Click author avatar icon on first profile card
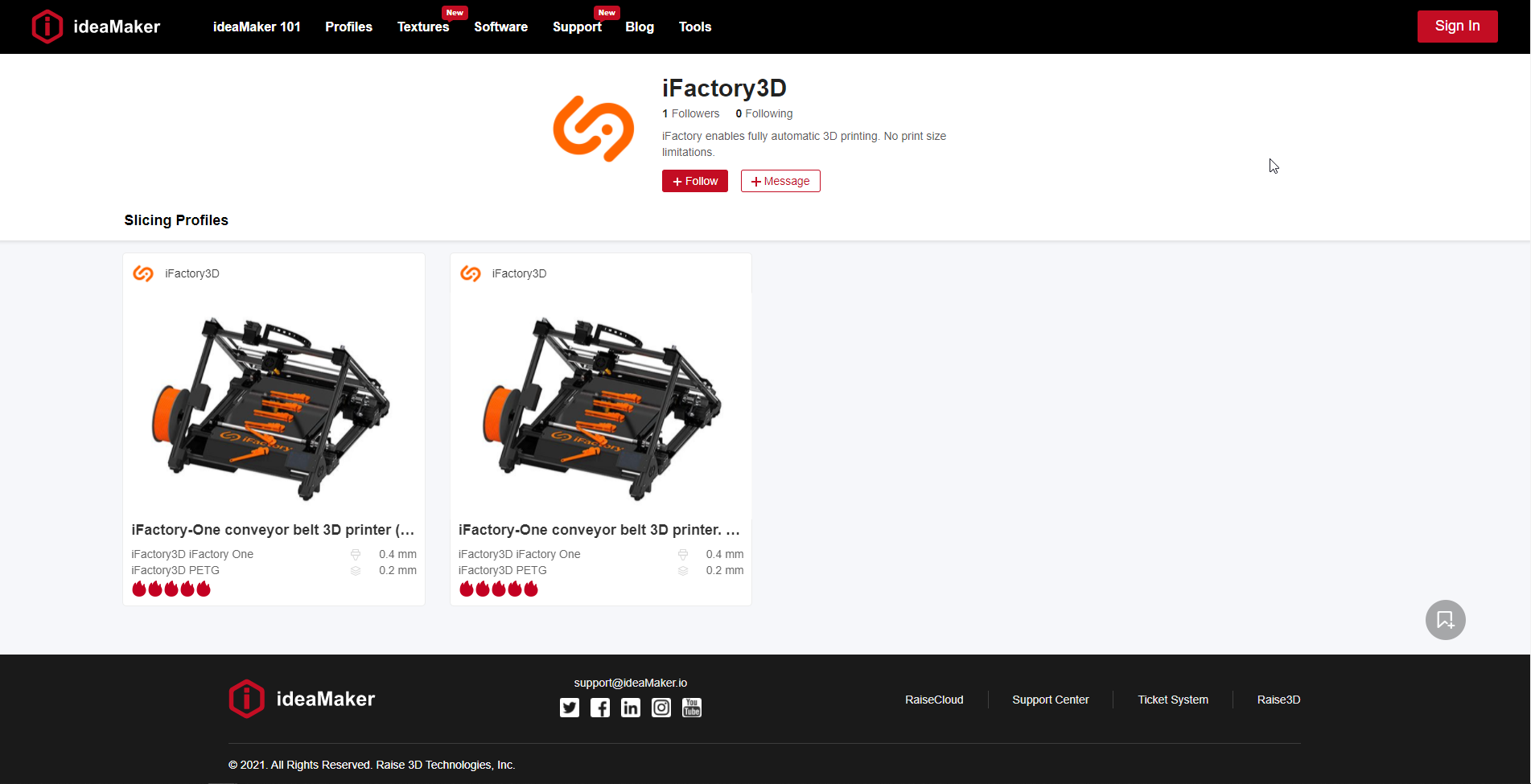The height and width of the screenshot is (784, 1531). click(x=143, y=273)
